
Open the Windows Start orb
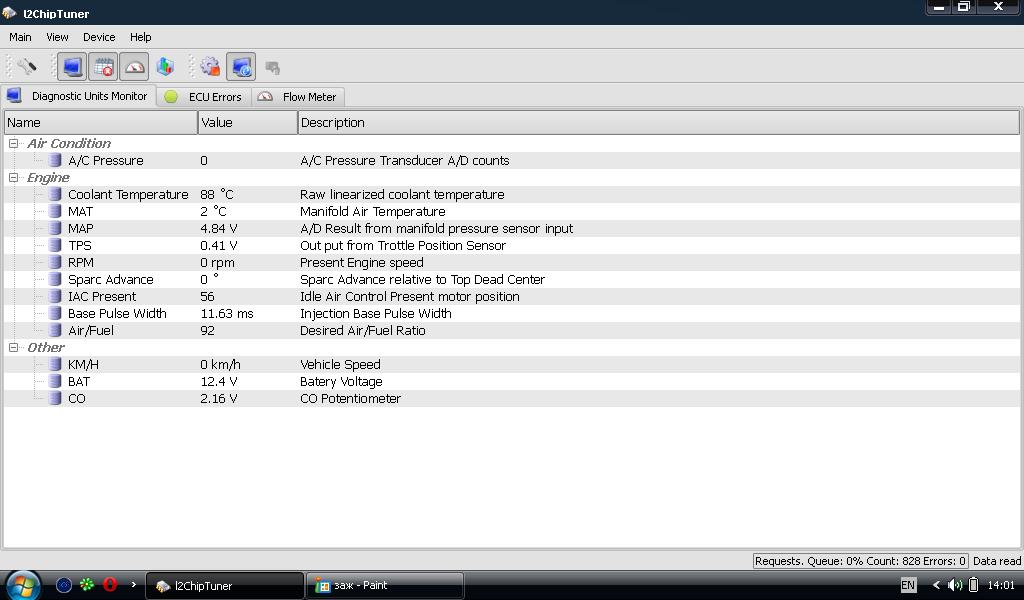(x=23, y=585)
